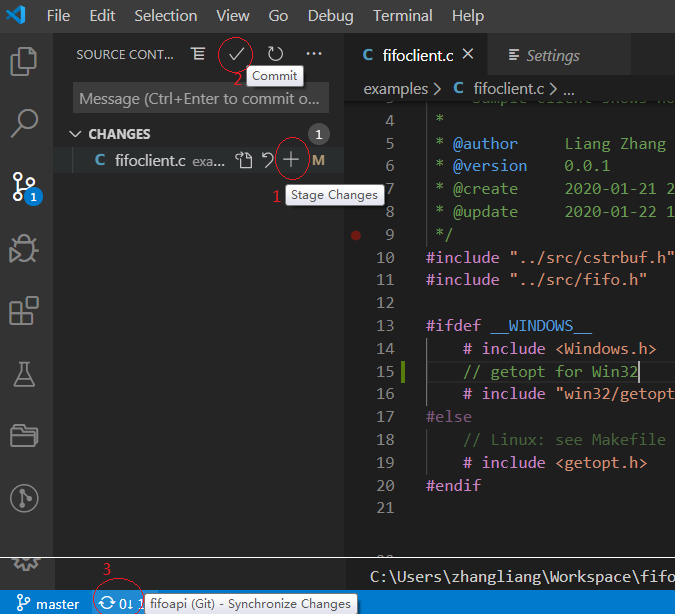Image resolution: width=675 pixels, height=614 pixels.
Task: Open the Go menu
Action: (x=278, y=16)
